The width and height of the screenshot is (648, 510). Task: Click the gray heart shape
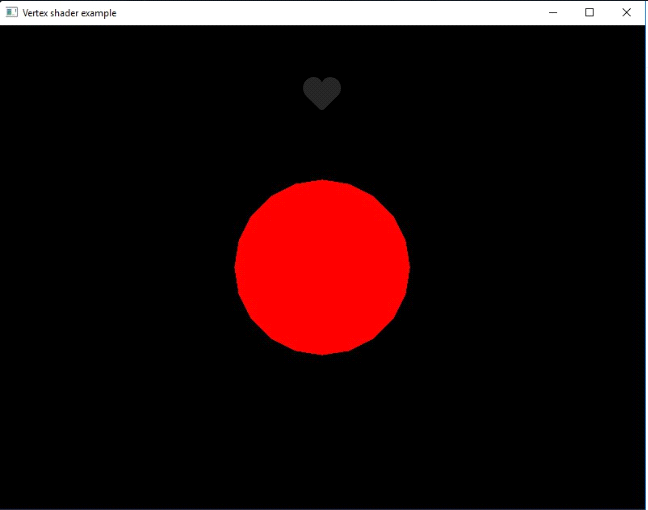click(322, 93)
